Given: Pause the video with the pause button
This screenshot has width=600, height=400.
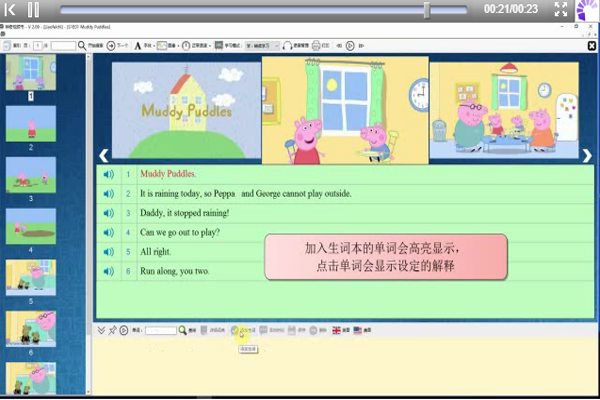Looking at the screenshot, I should [33, 10].
